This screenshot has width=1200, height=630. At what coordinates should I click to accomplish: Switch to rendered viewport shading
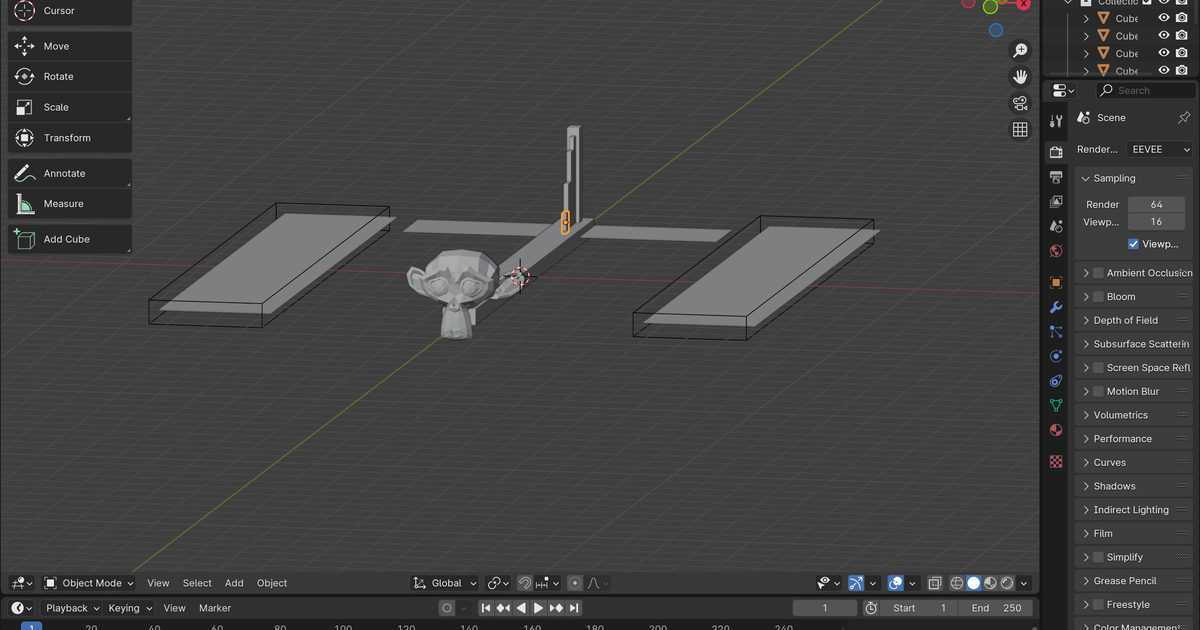[1006, 583]
